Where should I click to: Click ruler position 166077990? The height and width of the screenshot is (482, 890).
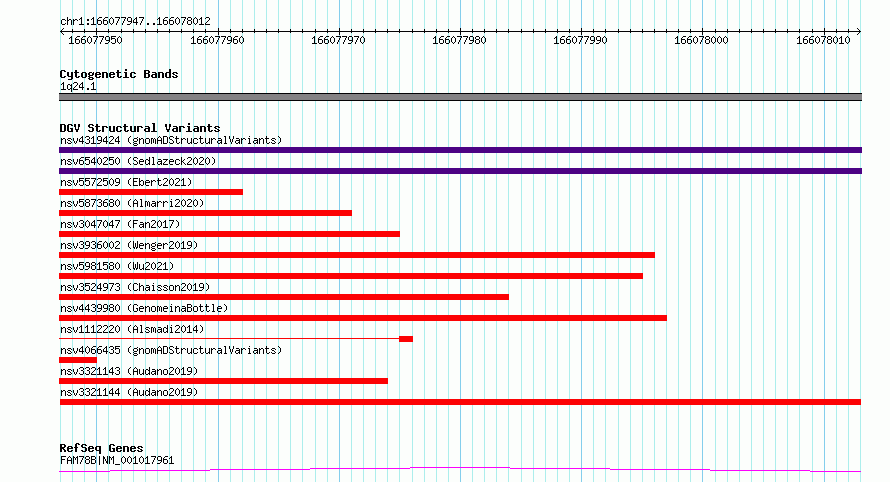pos(580,40)
